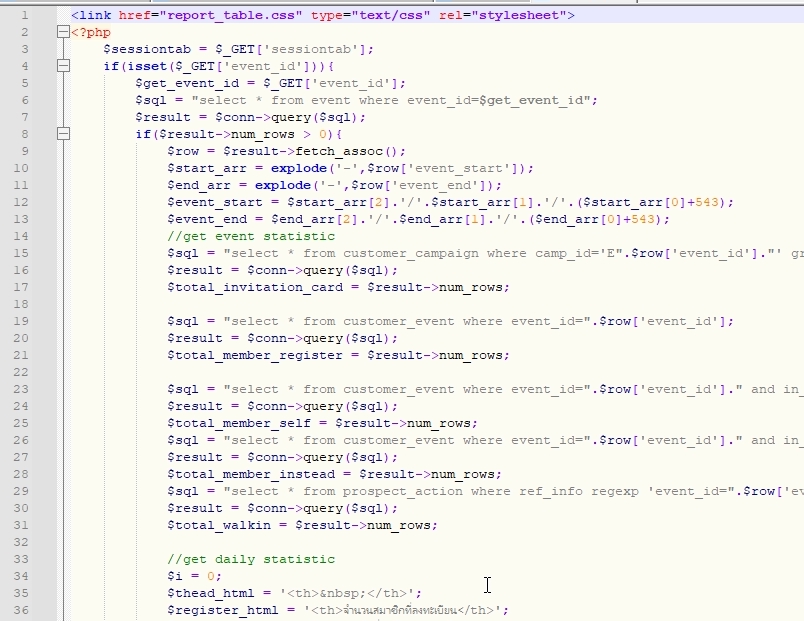
Task: Collapse the isset if-block fold on line 4
Action: [62, 64]
